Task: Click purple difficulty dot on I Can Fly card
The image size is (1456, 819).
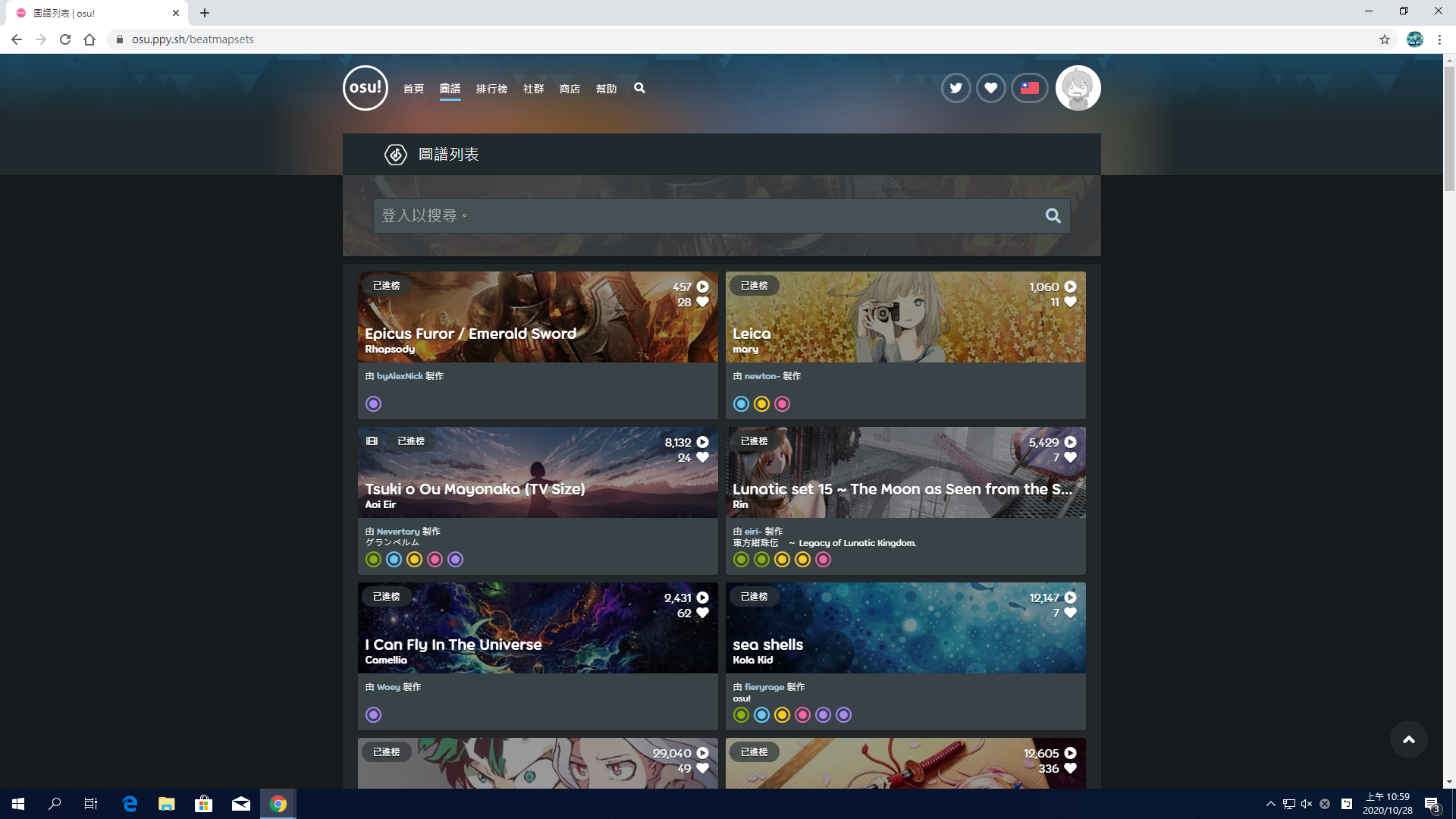Action: 373,715
